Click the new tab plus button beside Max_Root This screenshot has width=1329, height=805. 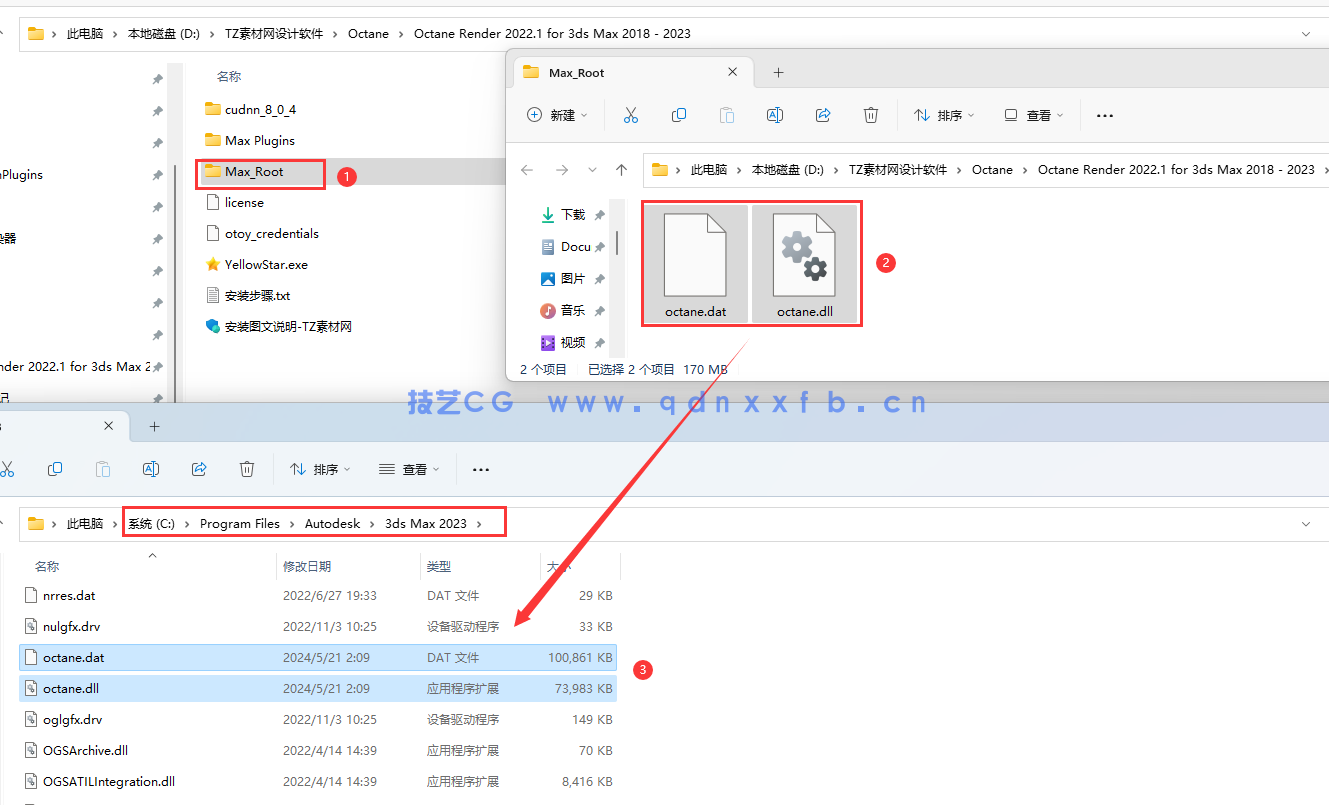778,73
